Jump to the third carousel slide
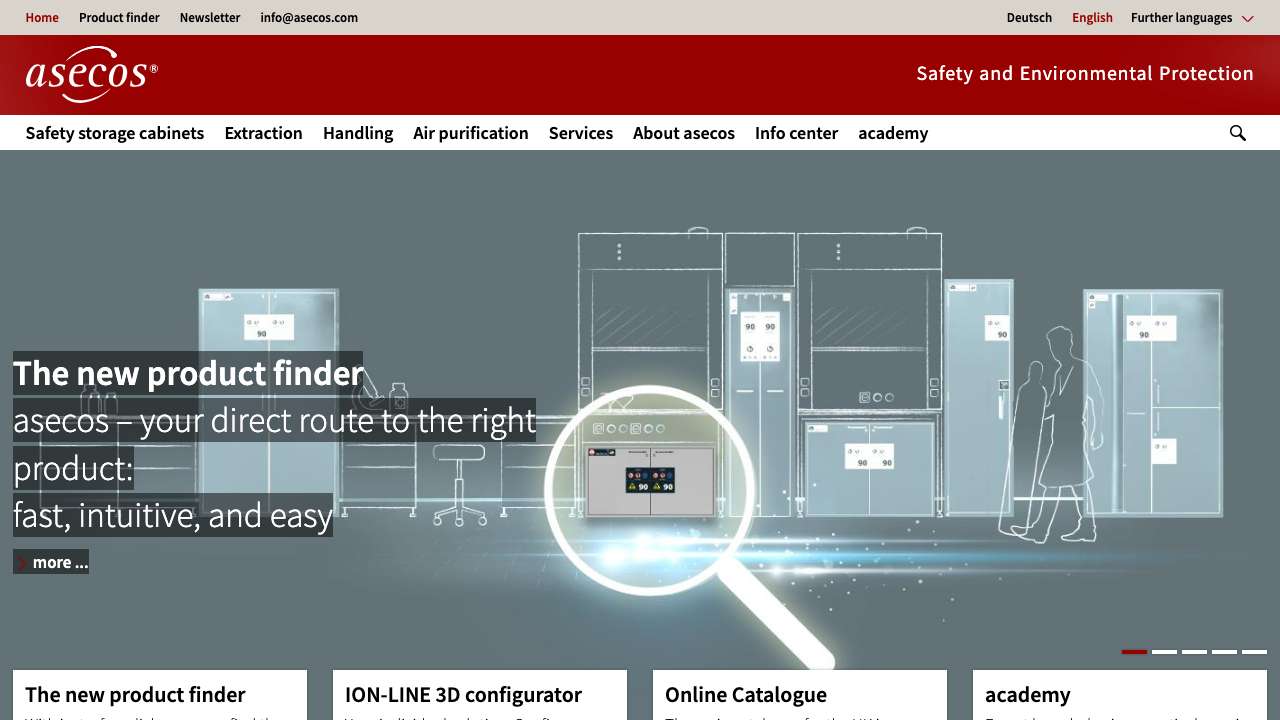1280x720 pixels. click(1194, 652)
